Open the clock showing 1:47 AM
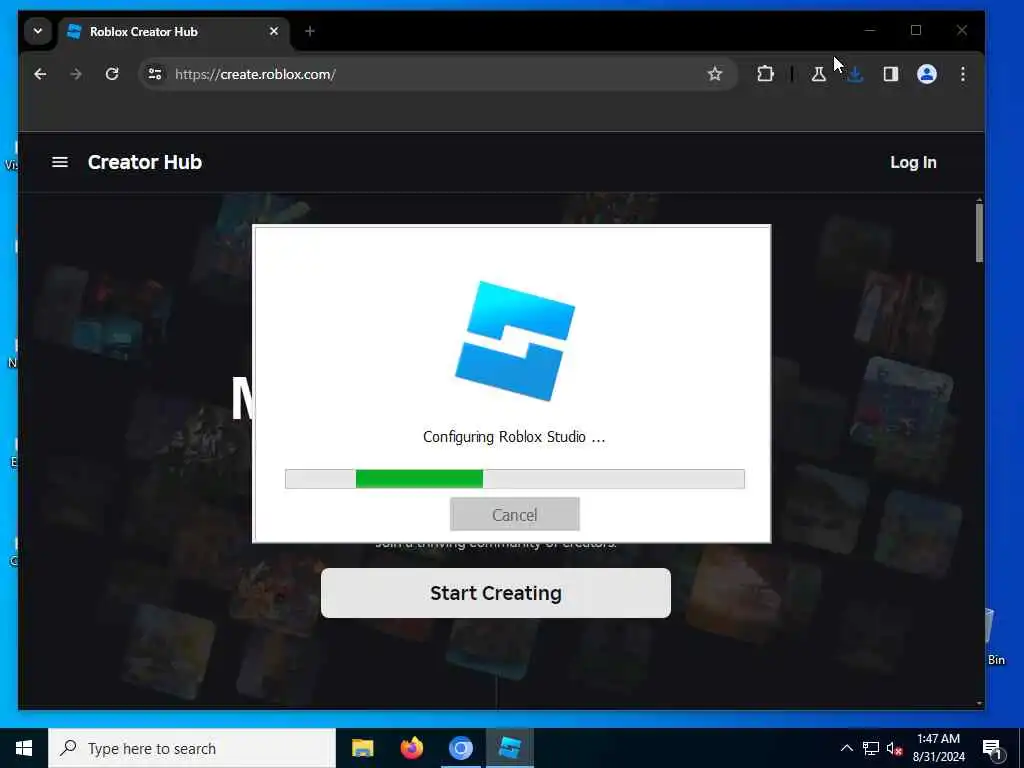This screenshot has height=768, width=1024. coord(938,748)
